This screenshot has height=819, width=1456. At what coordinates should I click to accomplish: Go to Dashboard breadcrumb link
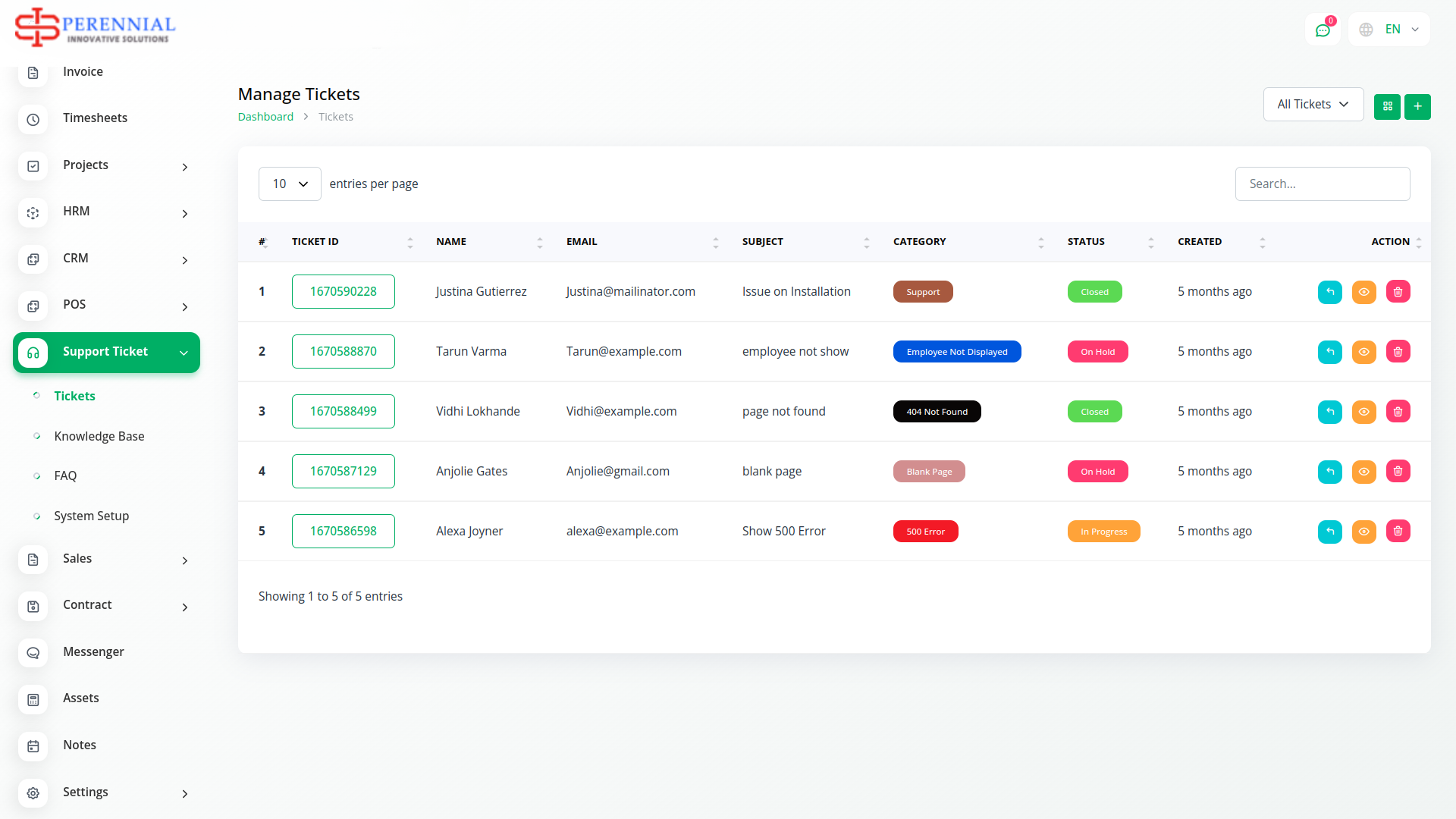tap(265, 117)
